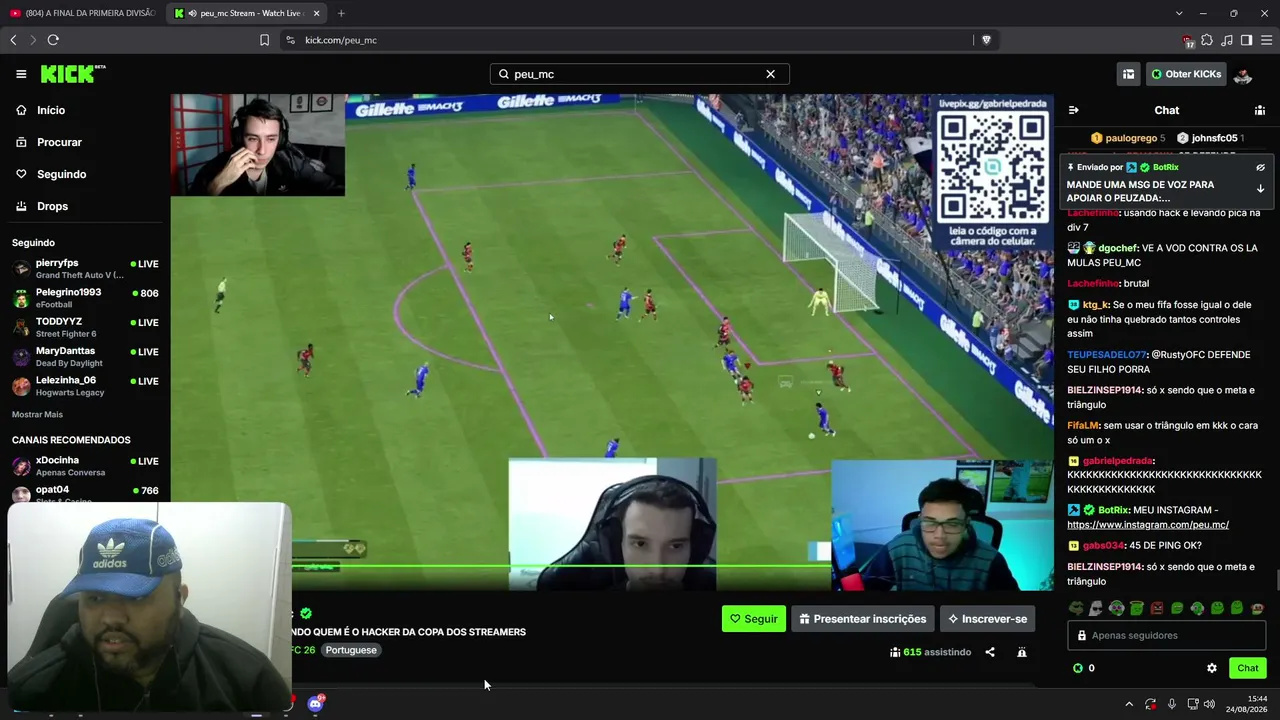Open microphone tray icon
The height and width of the screenshot is (720, 1280).
1171,704
